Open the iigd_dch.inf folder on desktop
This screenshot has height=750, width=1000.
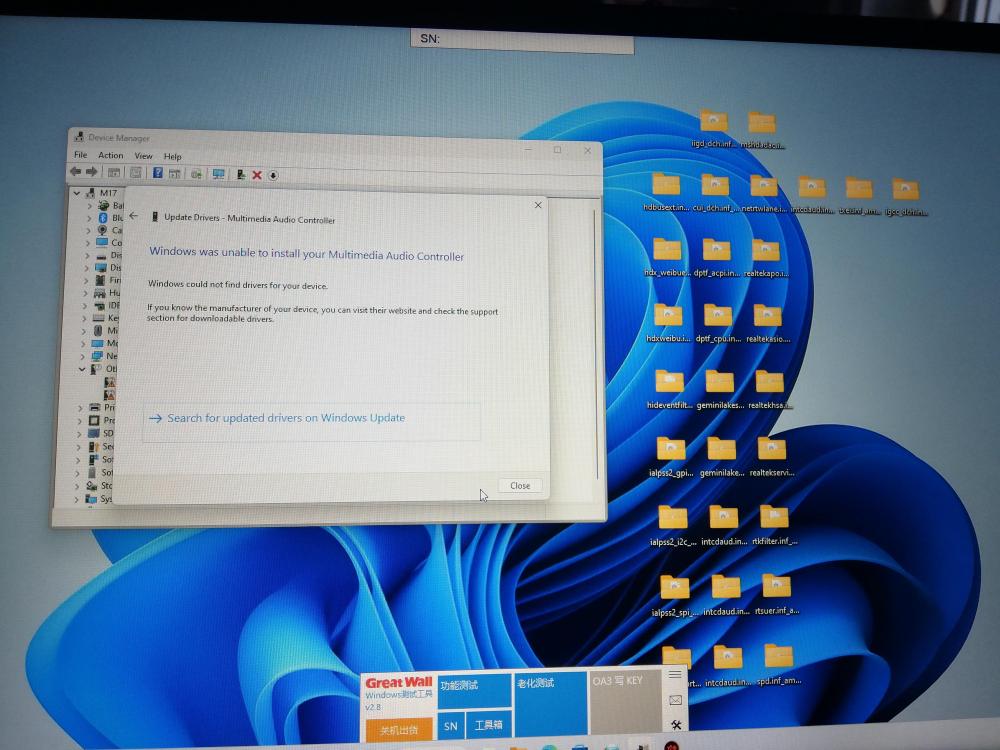(x=713, y=128)
